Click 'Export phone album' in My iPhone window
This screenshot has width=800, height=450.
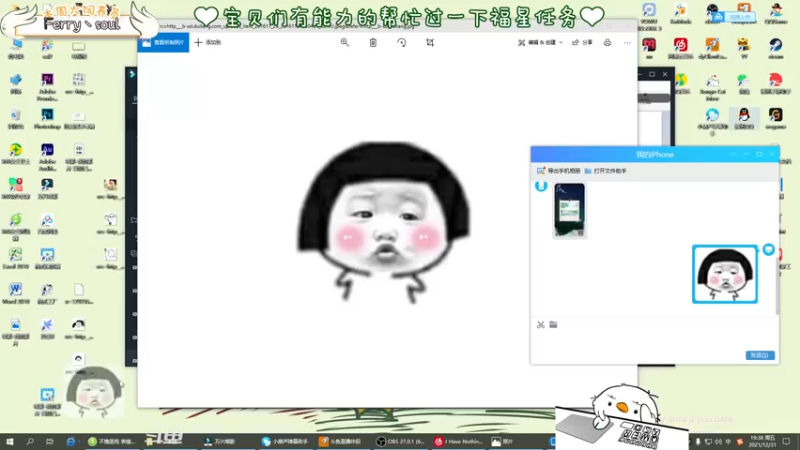click(x=558, y=171)
